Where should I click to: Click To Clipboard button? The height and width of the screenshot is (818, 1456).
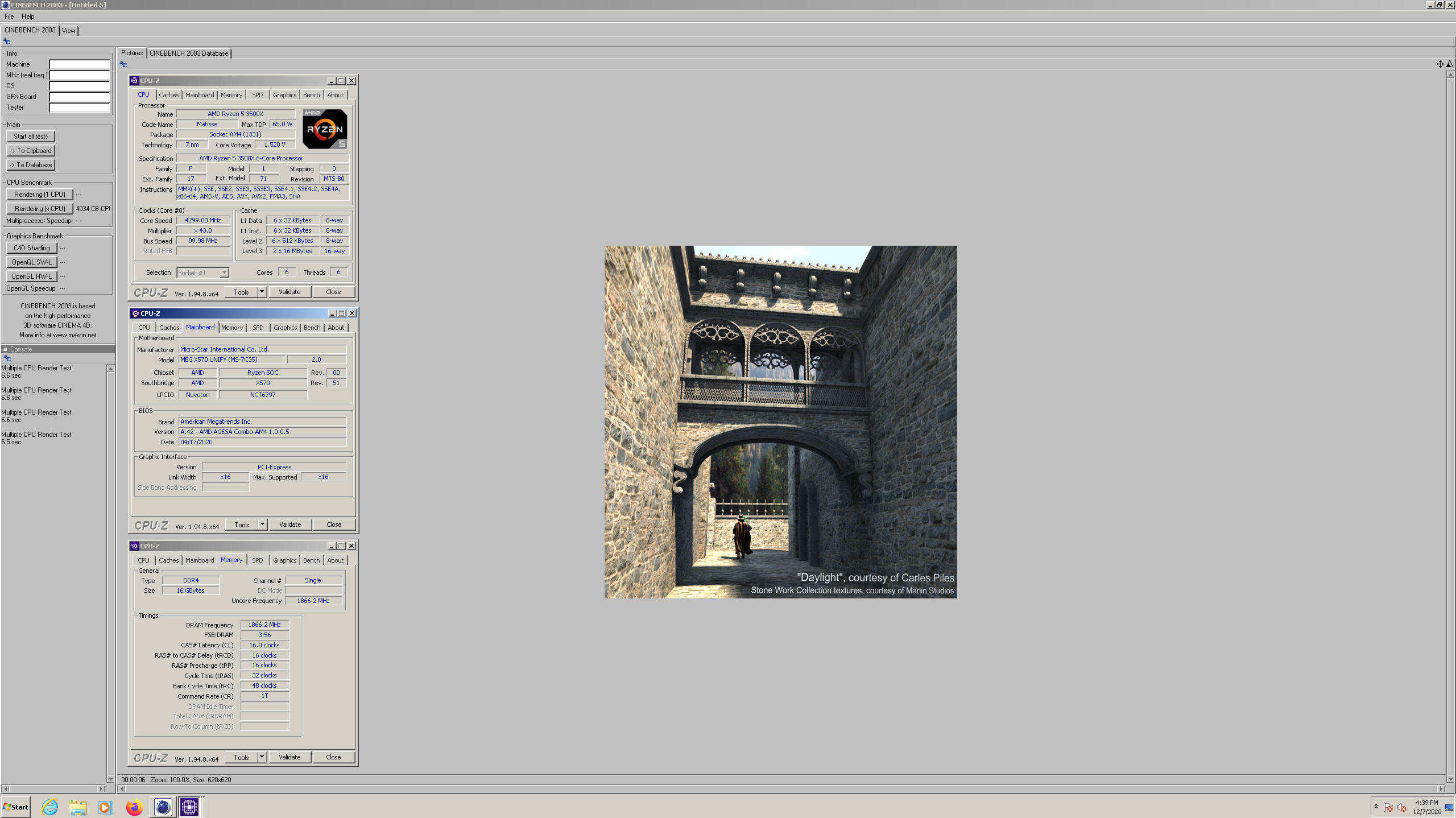[31, 151]
